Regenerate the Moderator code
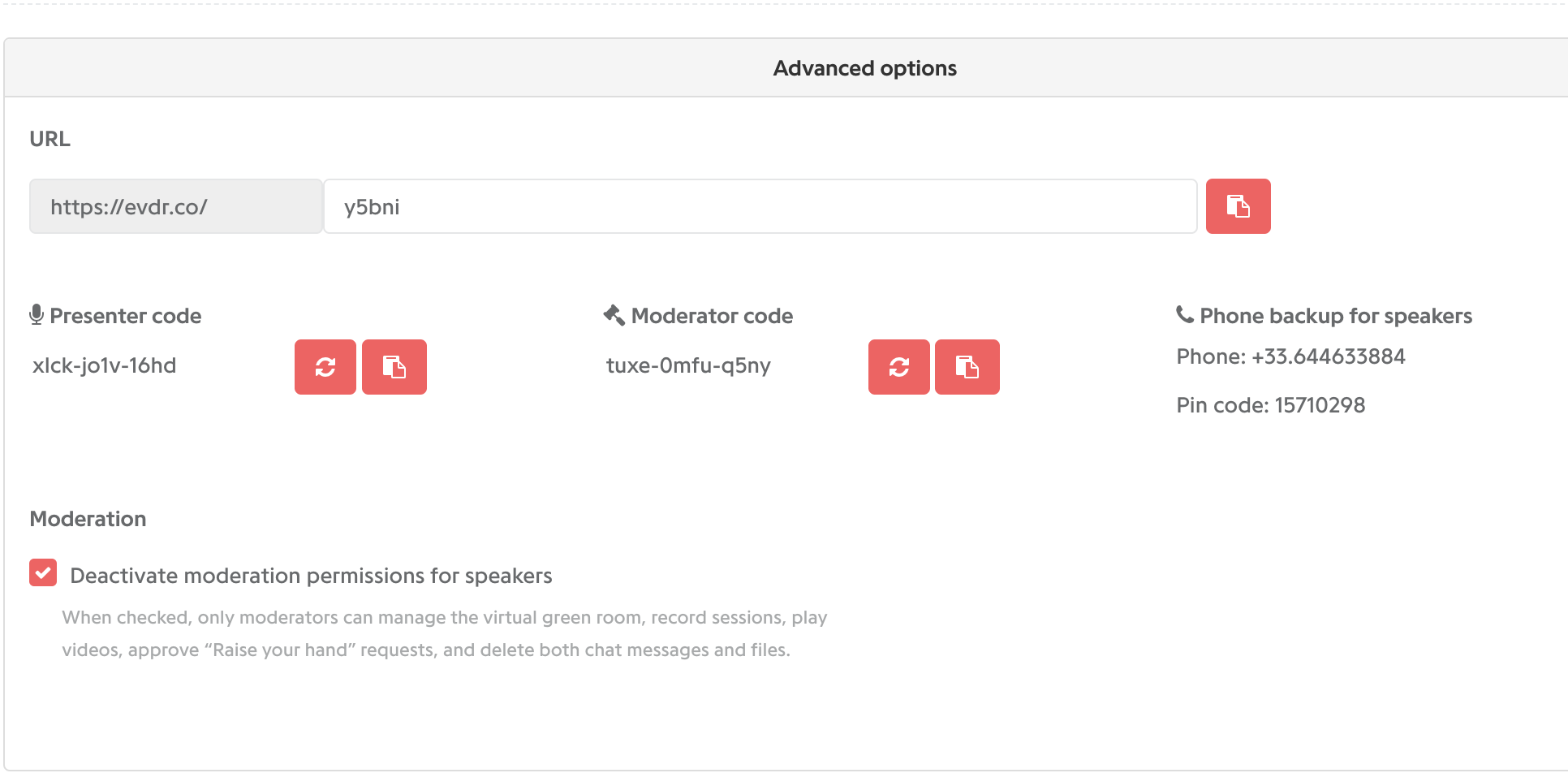 (x=899, y=367)
